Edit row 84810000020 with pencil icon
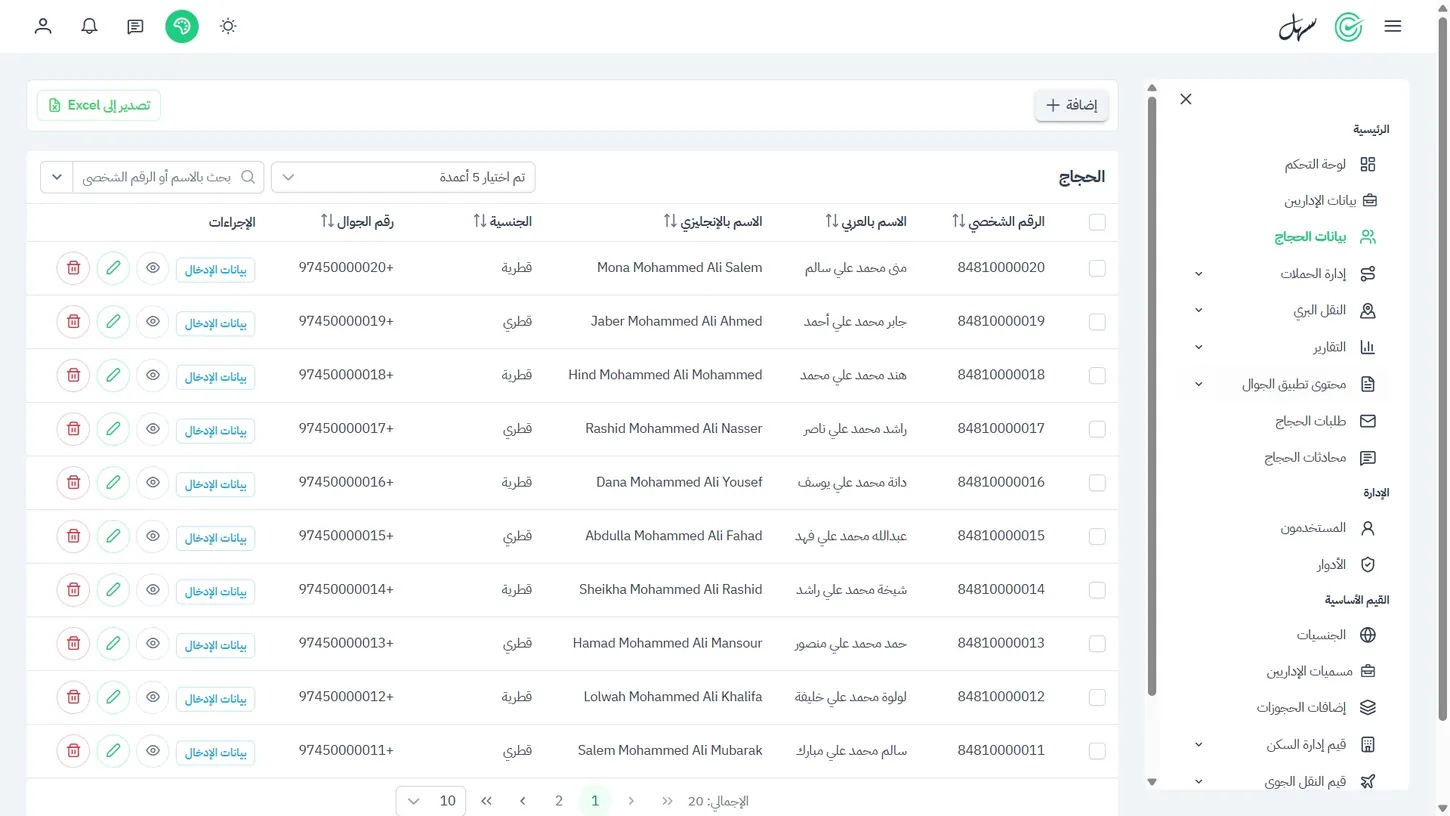 [x=113, y=268]
